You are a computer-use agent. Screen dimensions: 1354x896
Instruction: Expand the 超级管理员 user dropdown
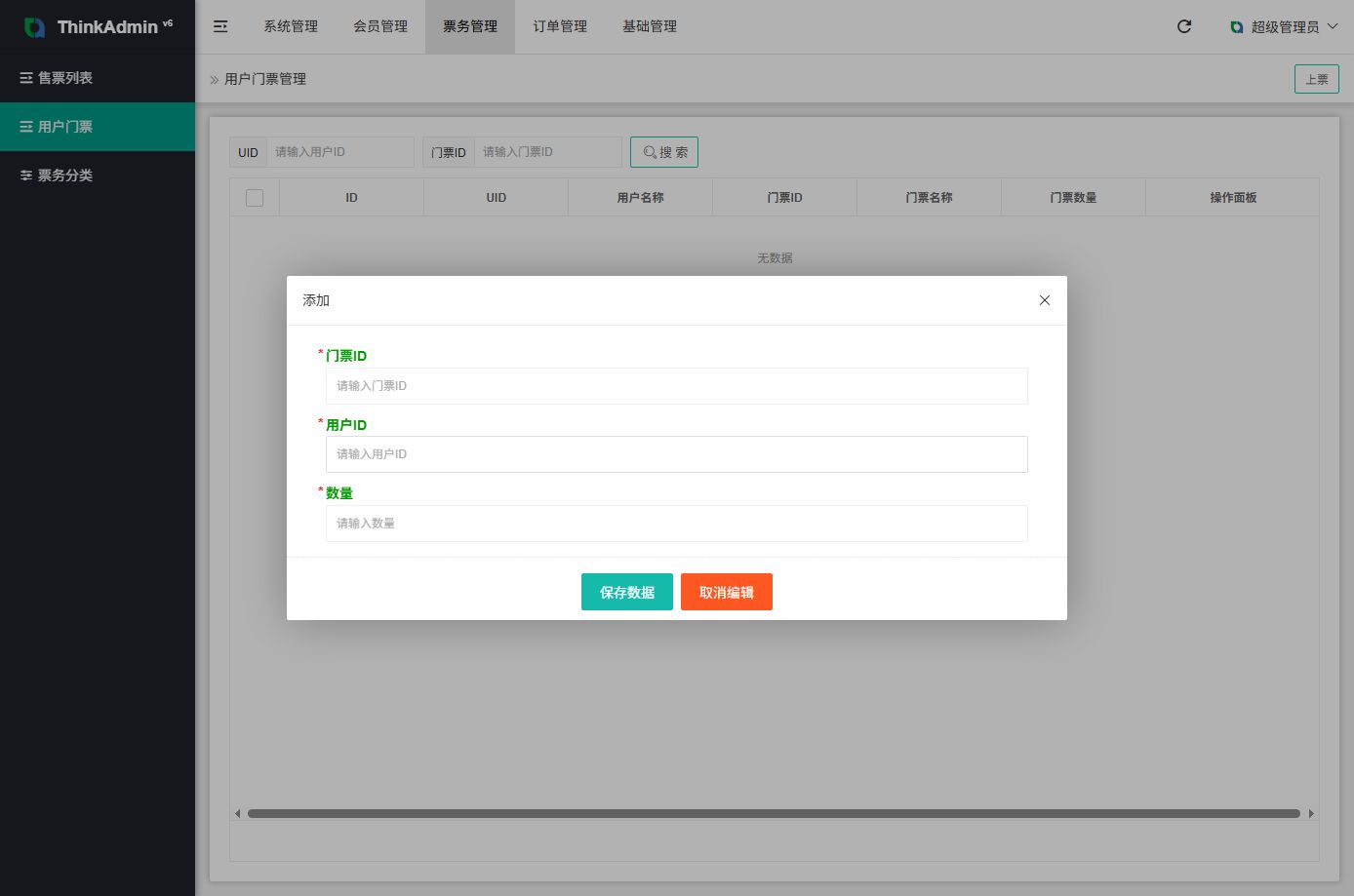(1284, 27)
